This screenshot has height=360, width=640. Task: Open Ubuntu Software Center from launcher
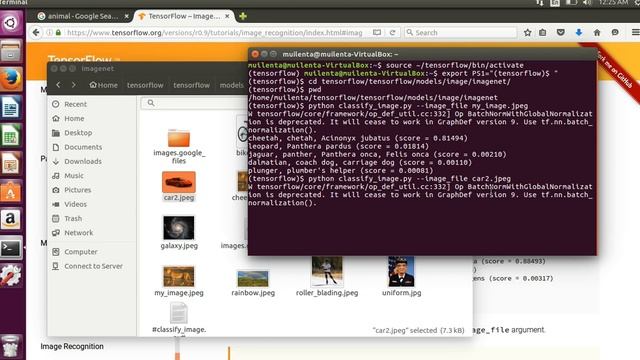click(11, 192)
